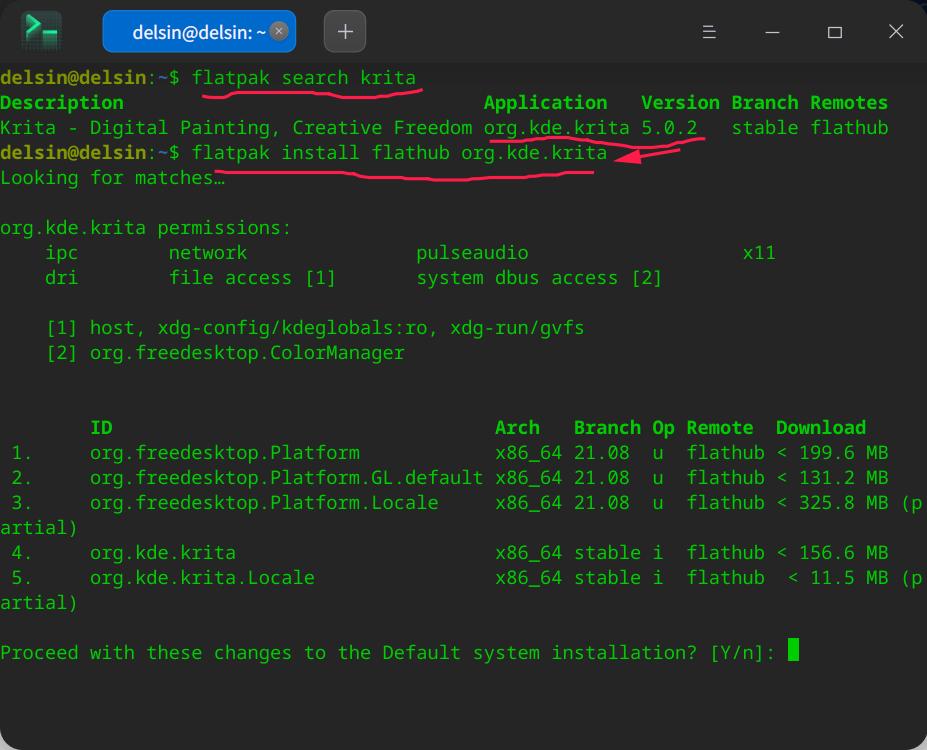The width and height of the screenshot is (927, 750).
Task: Click the 'Looking for matches…' line
Action: [x=112, y=178]
